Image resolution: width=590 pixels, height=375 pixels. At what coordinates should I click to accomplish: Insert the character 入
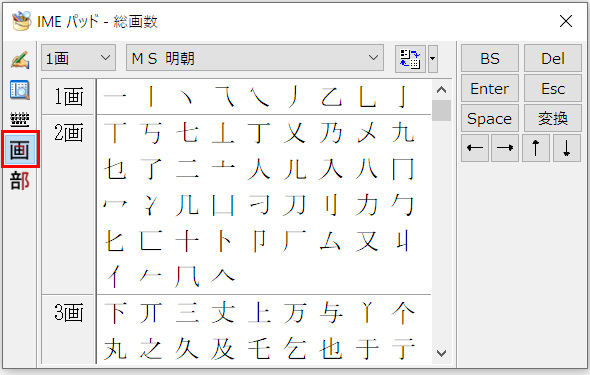[331, 169]
